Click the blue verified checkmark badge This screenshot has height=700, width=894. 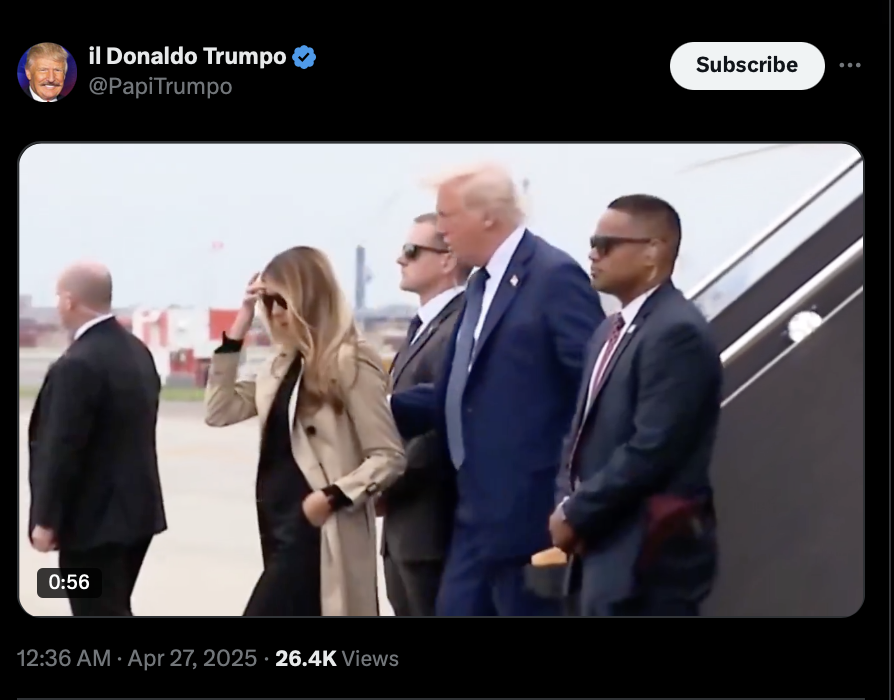(x=304, y=57)
